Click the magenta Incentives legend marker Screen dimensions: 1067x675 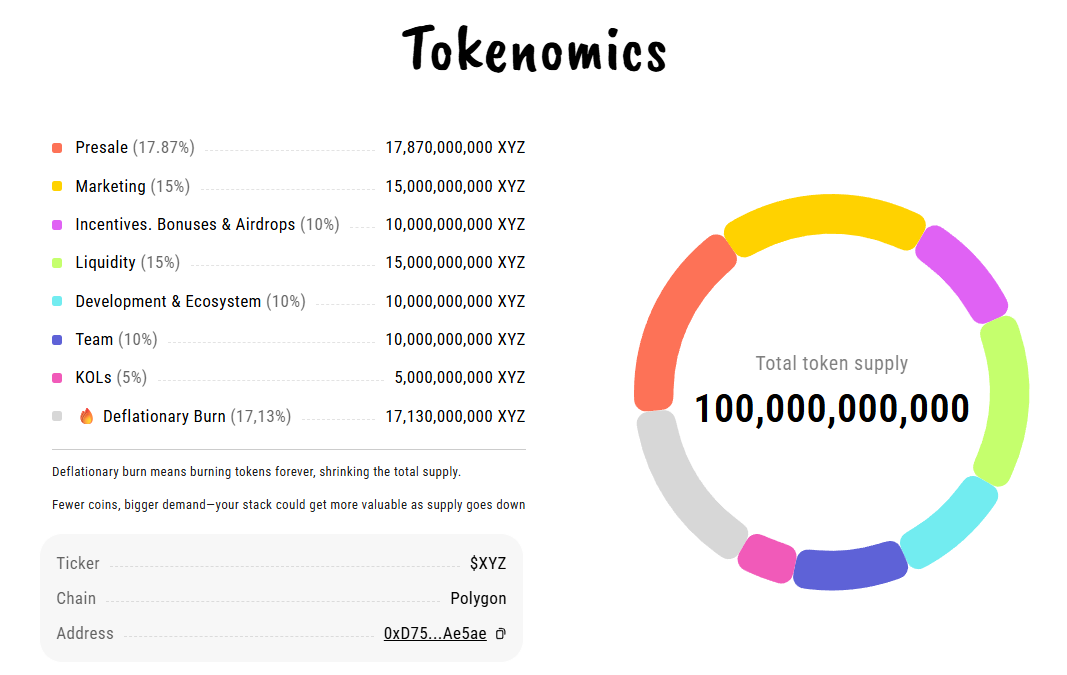(x=56, y=224)
